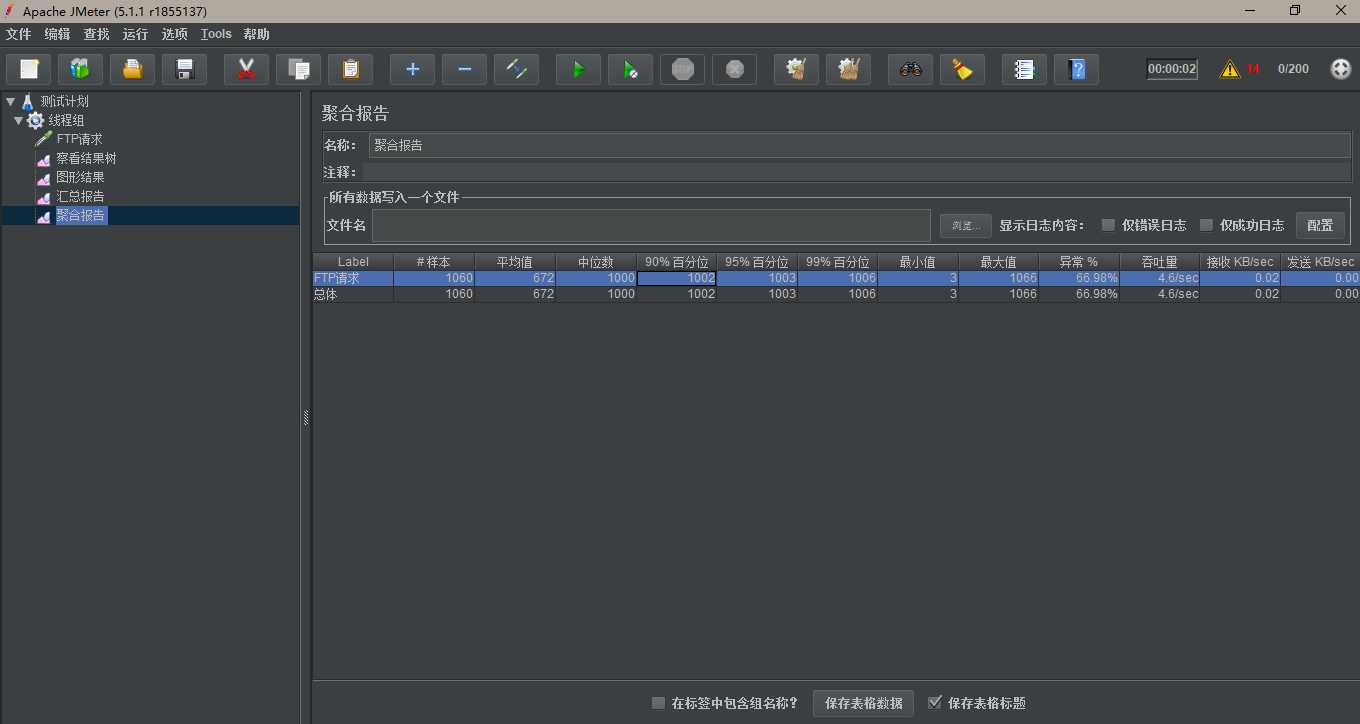Click the minus Collapse All icon
The height and width of the screenshot is (724, 1360).
(x=464, y=69)
